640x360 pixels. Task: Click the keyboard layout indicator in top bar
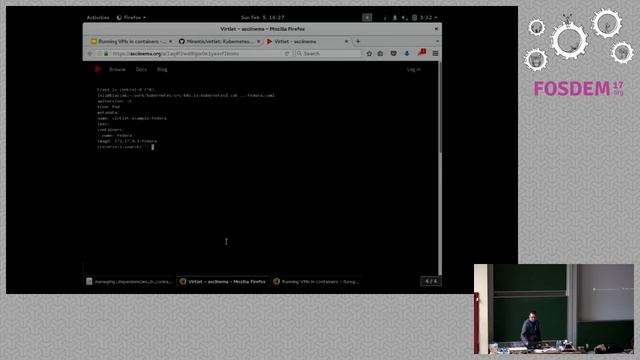(367, 18)
